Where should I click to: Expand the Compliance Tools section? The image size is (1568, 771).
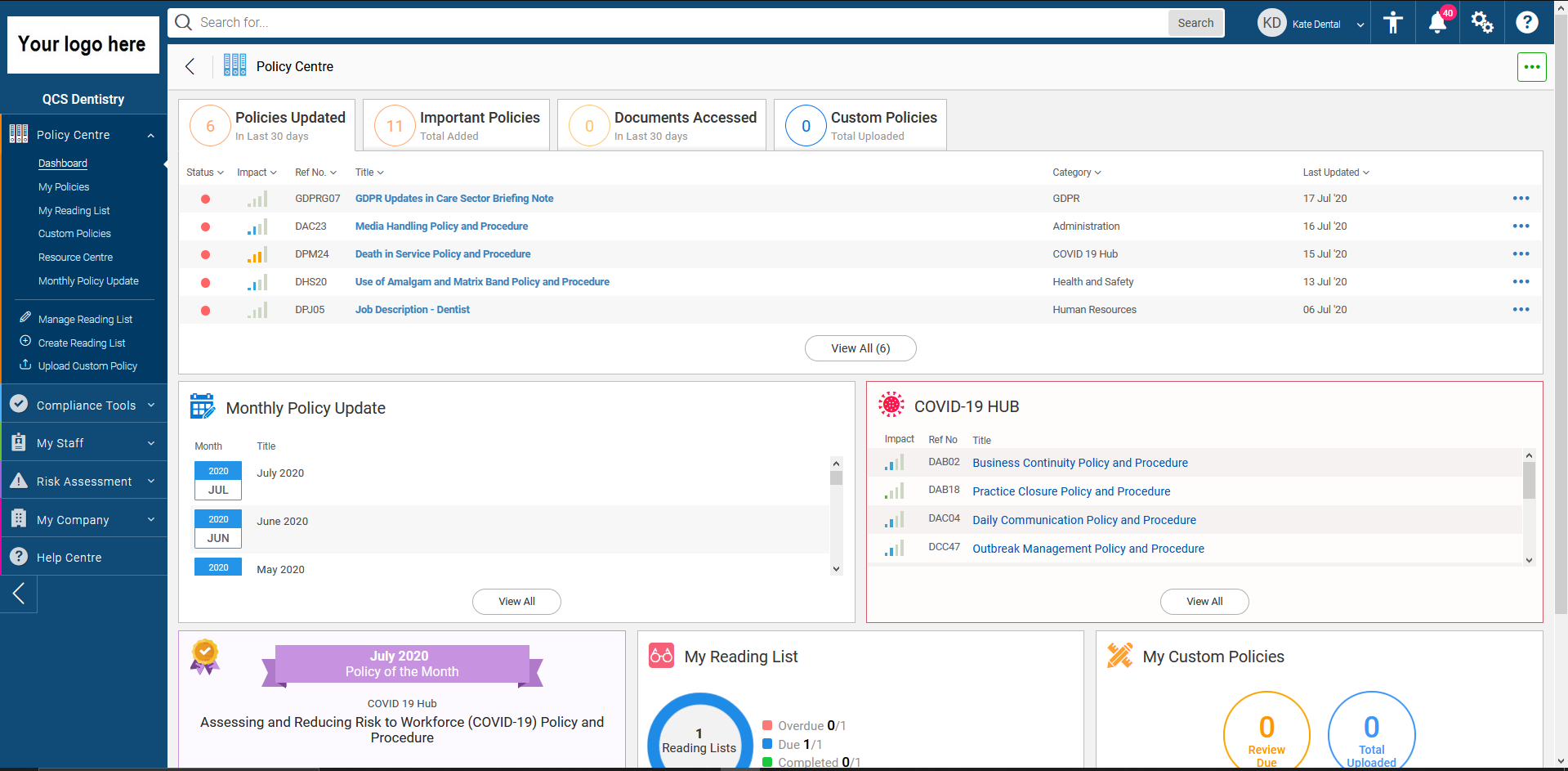84,404
